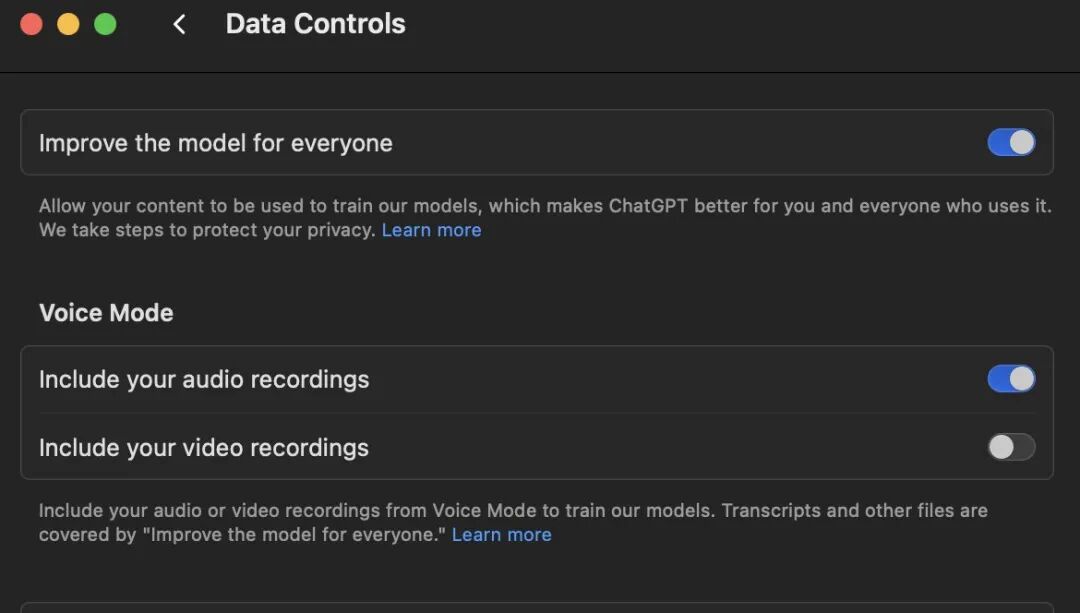Click the Include your audio recordings label

click(x=204, y=380)
